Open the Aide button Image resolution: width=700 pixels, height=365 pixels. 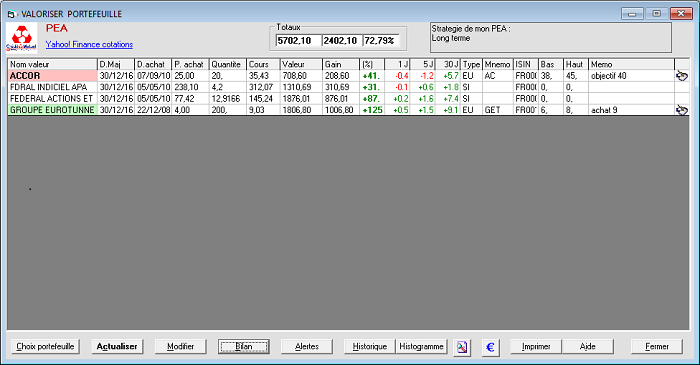click(x=588, y=346)
